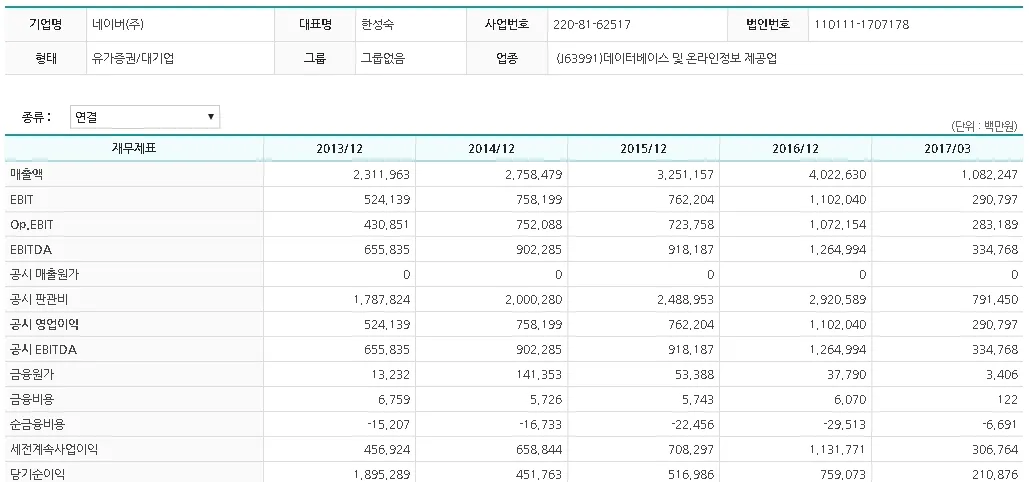1029x482 pixels.
Task: Select the 2013/12 column header
Action: (339, 148)
